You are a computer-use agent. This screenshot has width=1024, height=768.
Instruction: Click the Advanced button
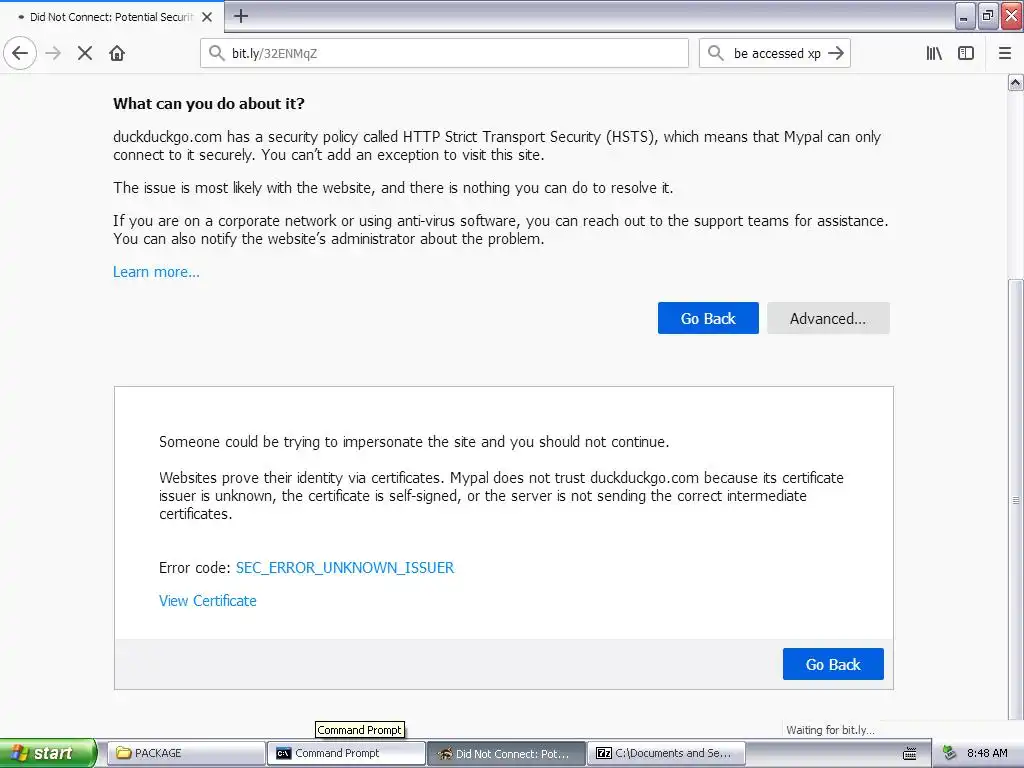(x=828, y=318)
